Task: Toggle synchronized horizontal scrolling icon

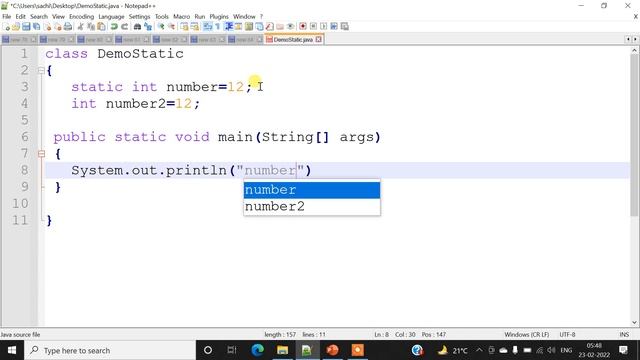Action: click(196, 27)
